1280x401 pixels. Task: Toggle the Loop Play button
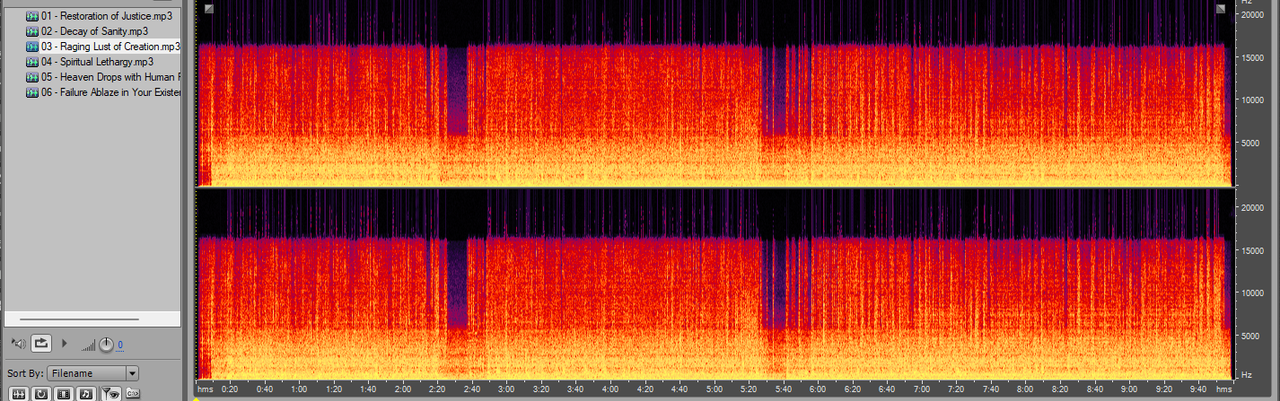pos(41,343)
